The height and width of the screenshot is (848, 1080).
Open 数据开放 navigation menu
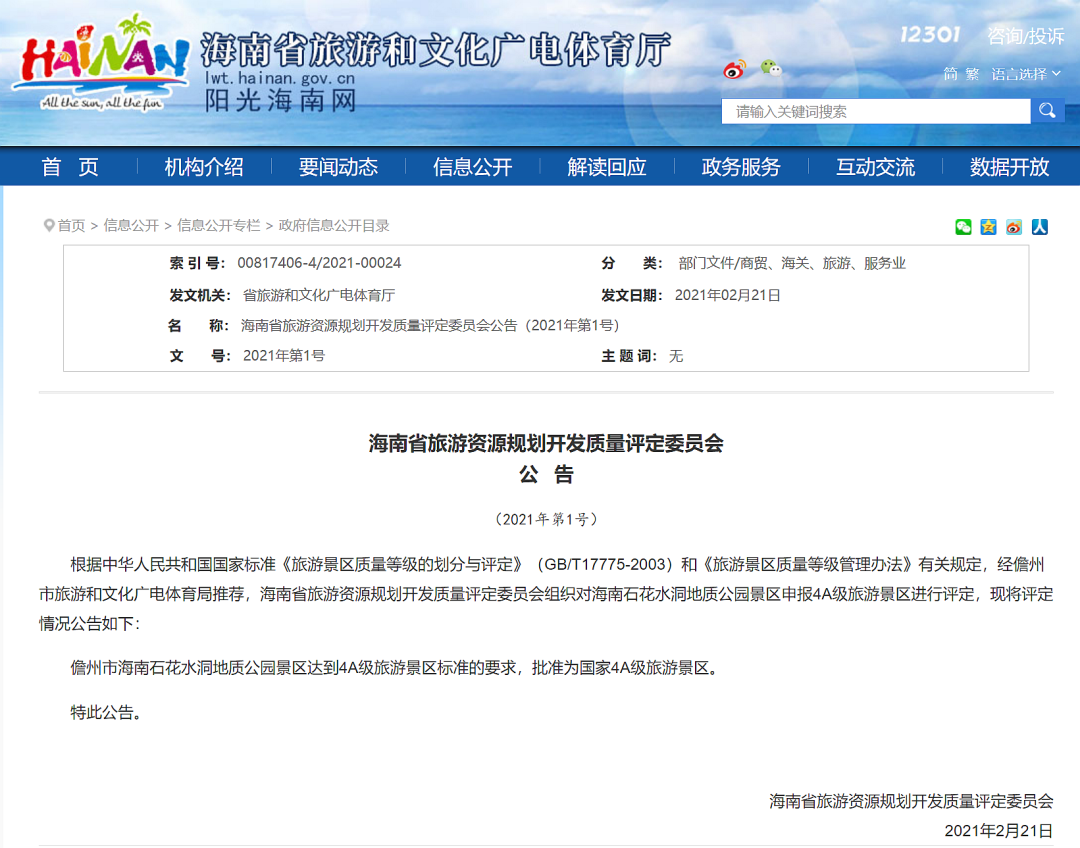point(1010,167)
